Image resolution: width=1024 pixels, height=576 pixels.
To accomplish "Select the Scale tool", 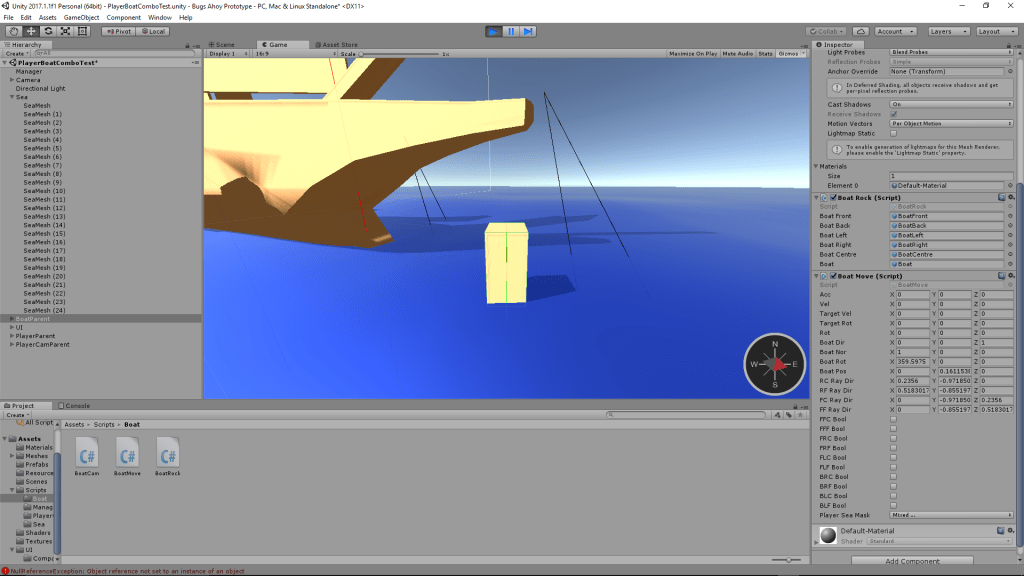I will click(65, 31).
